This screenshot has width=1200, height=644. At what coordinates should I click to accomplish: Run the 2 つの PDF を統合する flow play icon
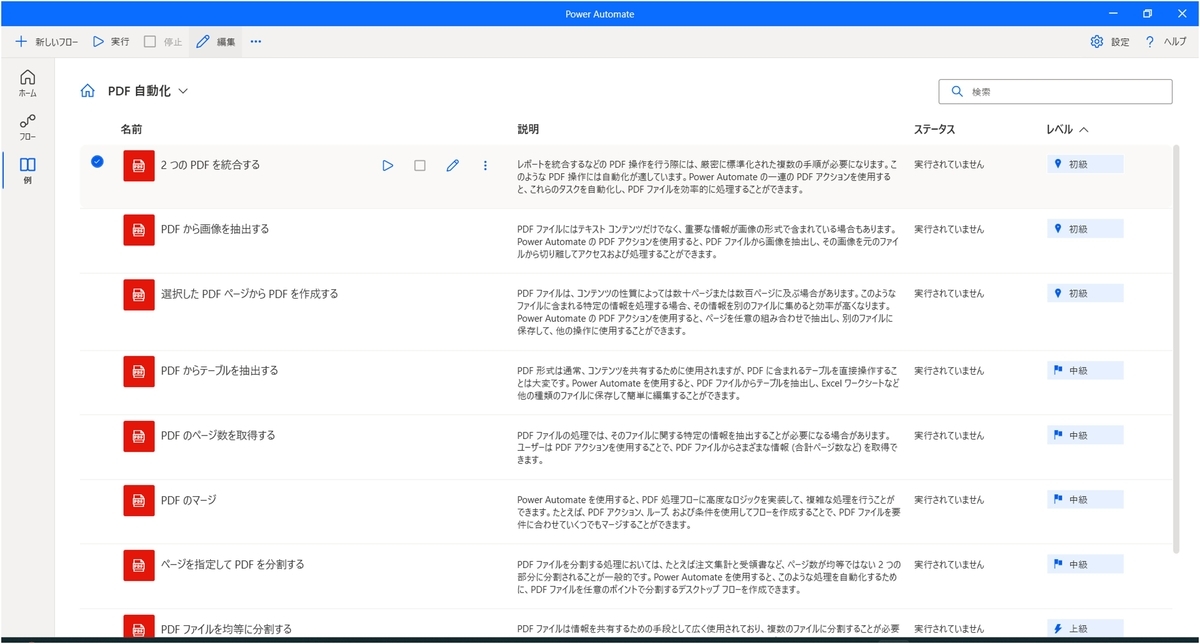[388, 165]
